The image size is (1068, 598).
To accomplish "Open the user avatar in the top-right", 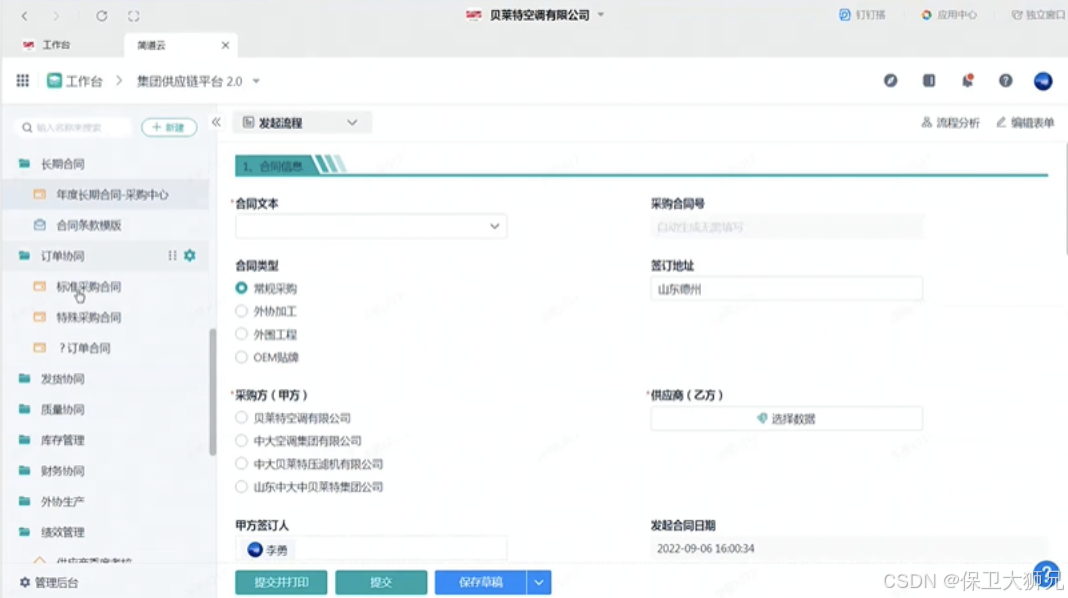I will 1043,81.
